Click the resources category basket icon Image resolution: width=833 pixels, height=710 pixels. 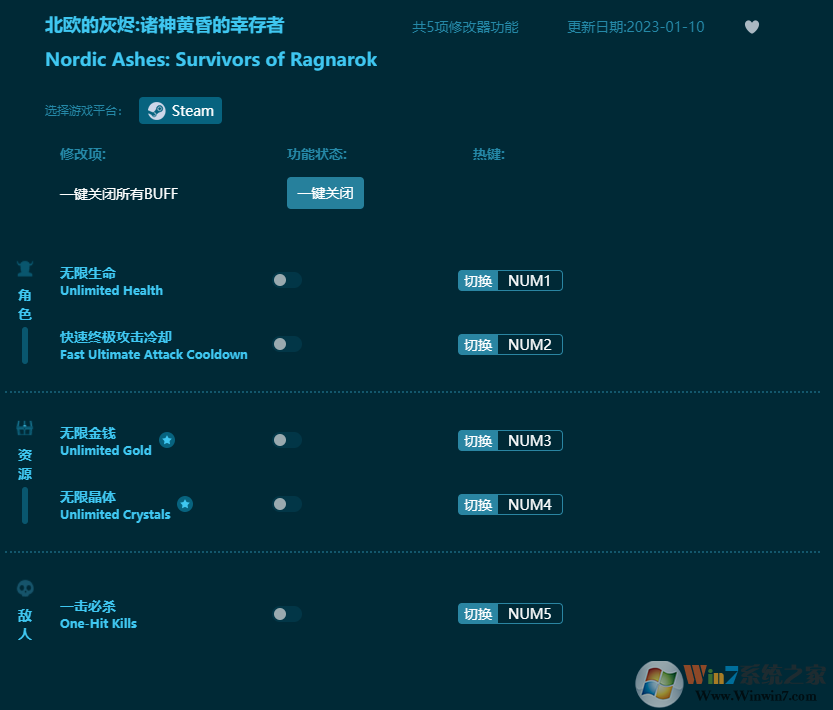(x=25, y=428)
